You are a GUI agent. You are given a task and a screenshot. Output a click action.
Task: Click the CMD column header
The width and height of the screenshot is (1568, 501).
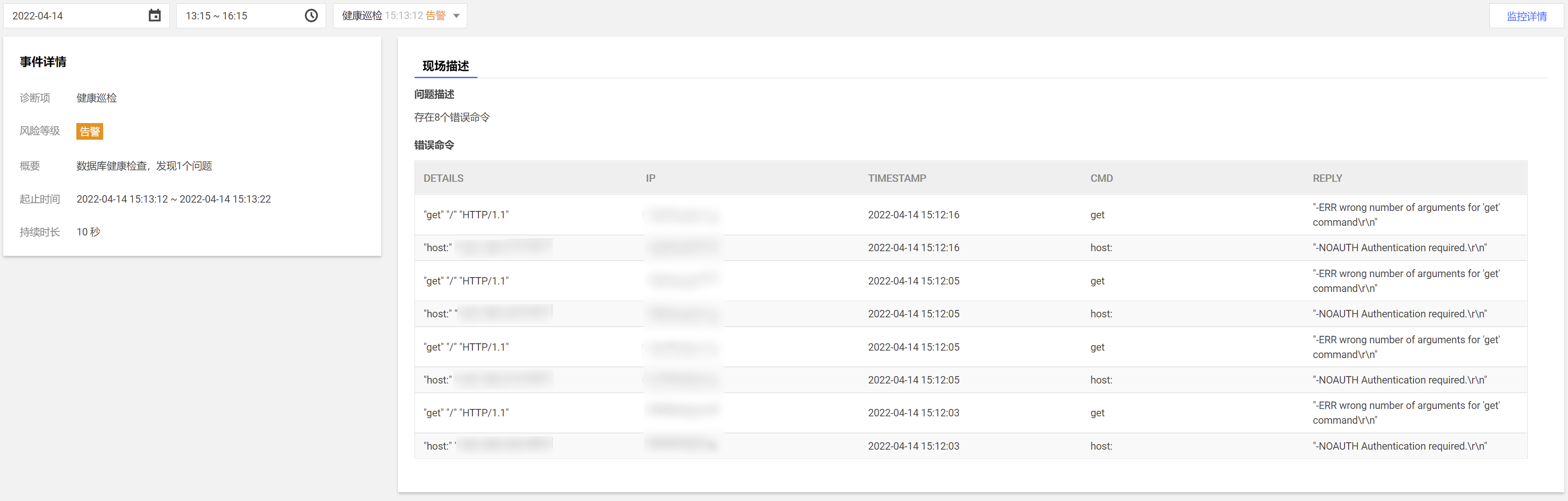coord(1101,179)
